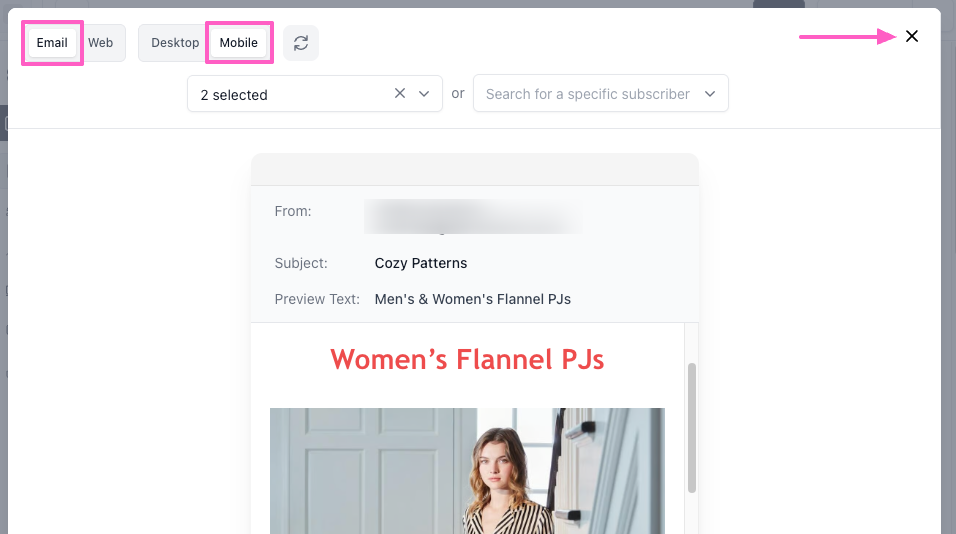Select the Mobile preview mode

[239, 43]
